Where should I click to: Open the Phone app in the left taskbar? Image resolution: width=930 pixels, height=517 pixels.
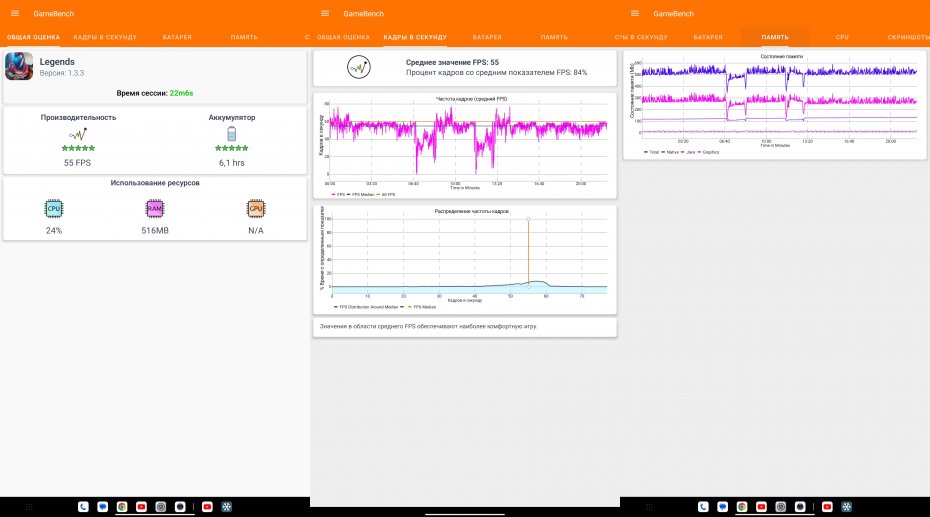click(x=83, y=507)
